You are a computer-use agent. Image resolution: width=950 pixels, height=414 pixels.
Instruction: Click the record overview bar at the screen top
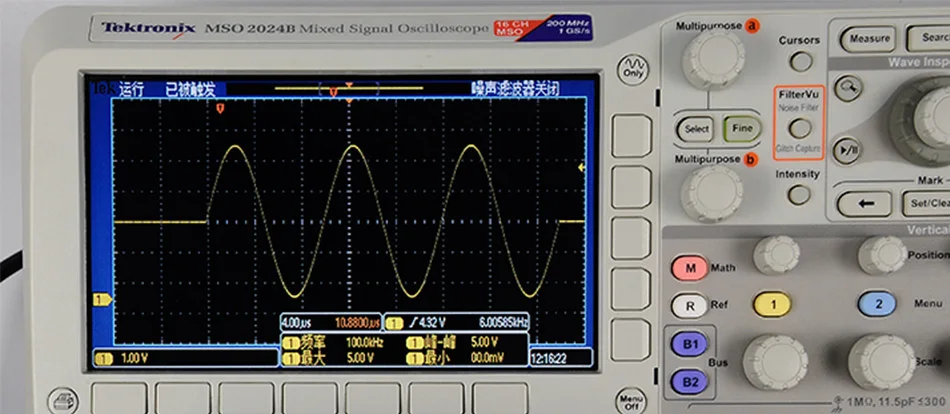349,88
